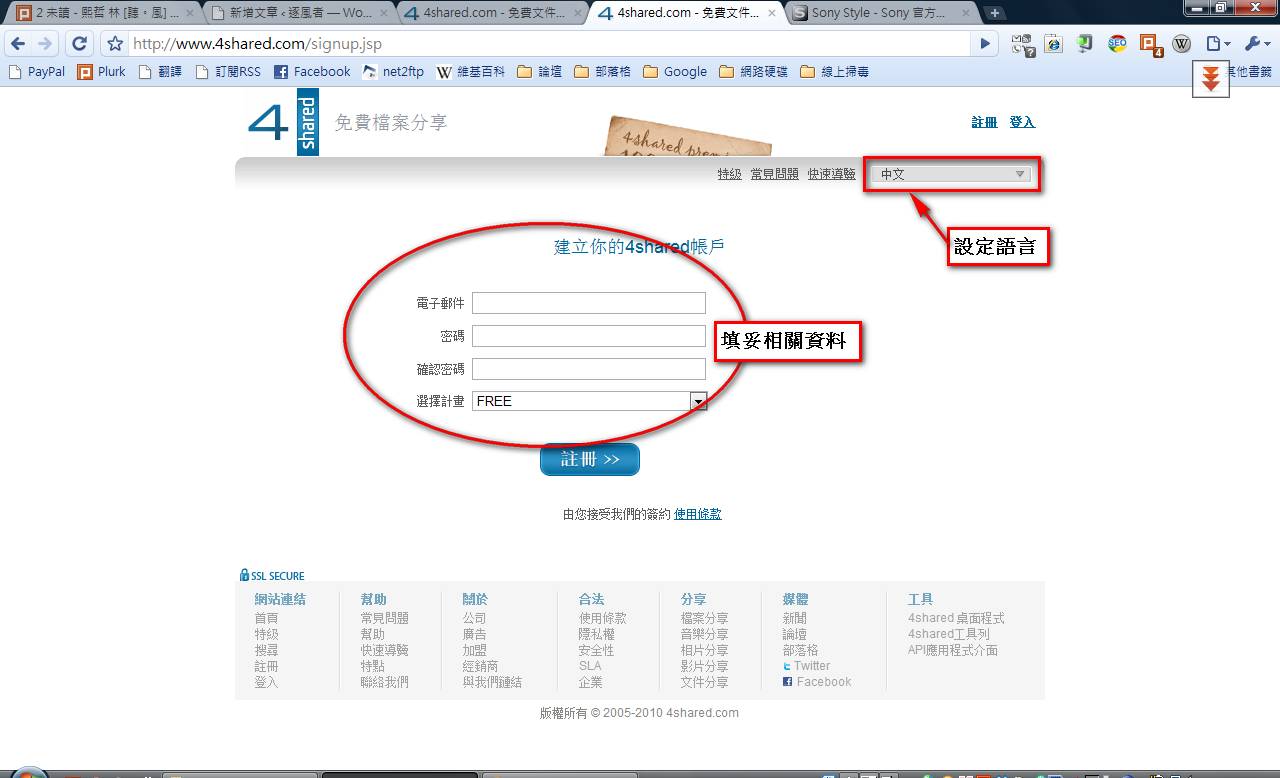The width and height of the screenshot is (1280, 778).
Task: Click the 註冊 link at page top right
Action: click(985, 122)
